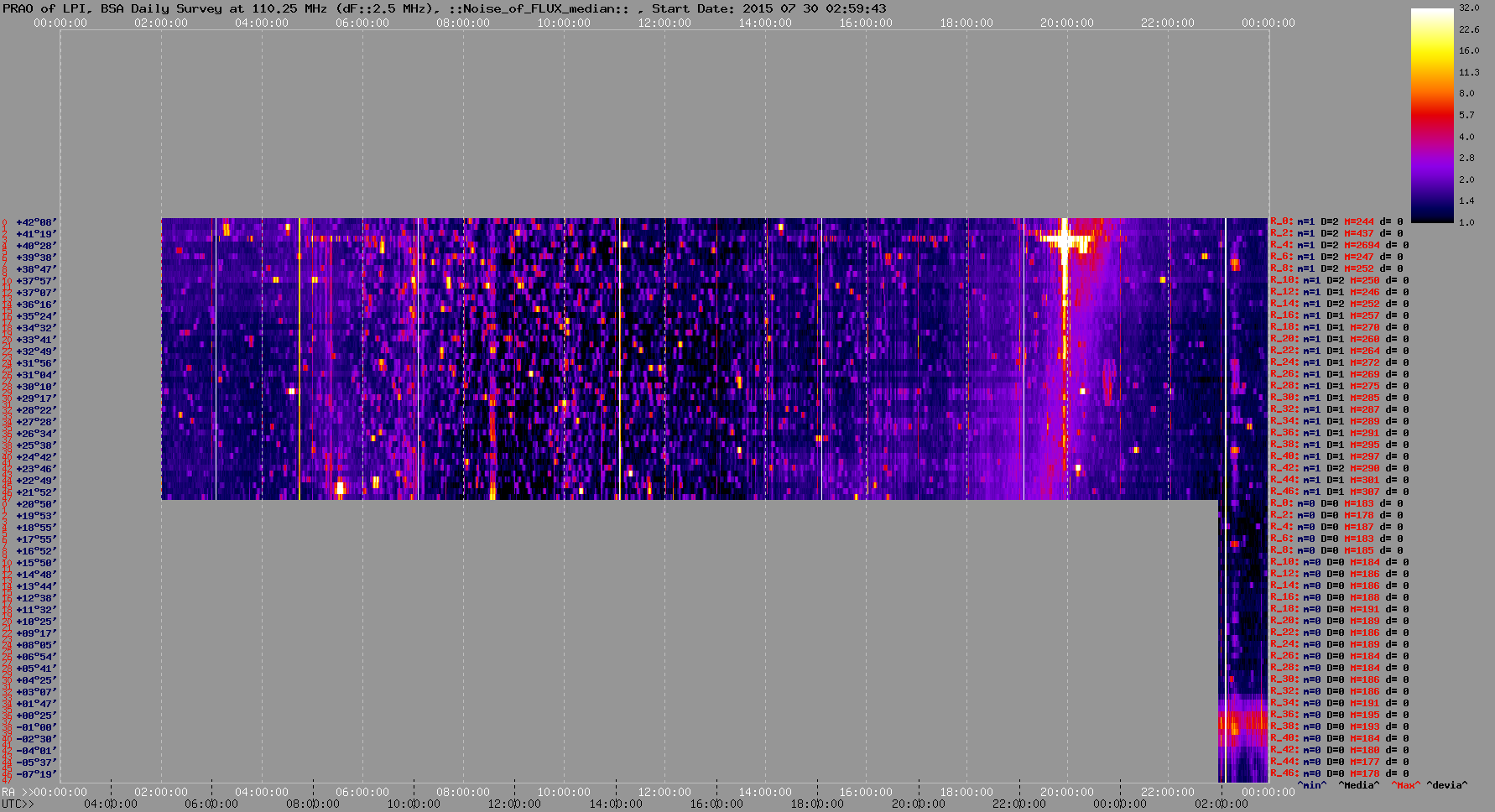Click the R_2 row with M=178 and m=0

click(1337, 515)
